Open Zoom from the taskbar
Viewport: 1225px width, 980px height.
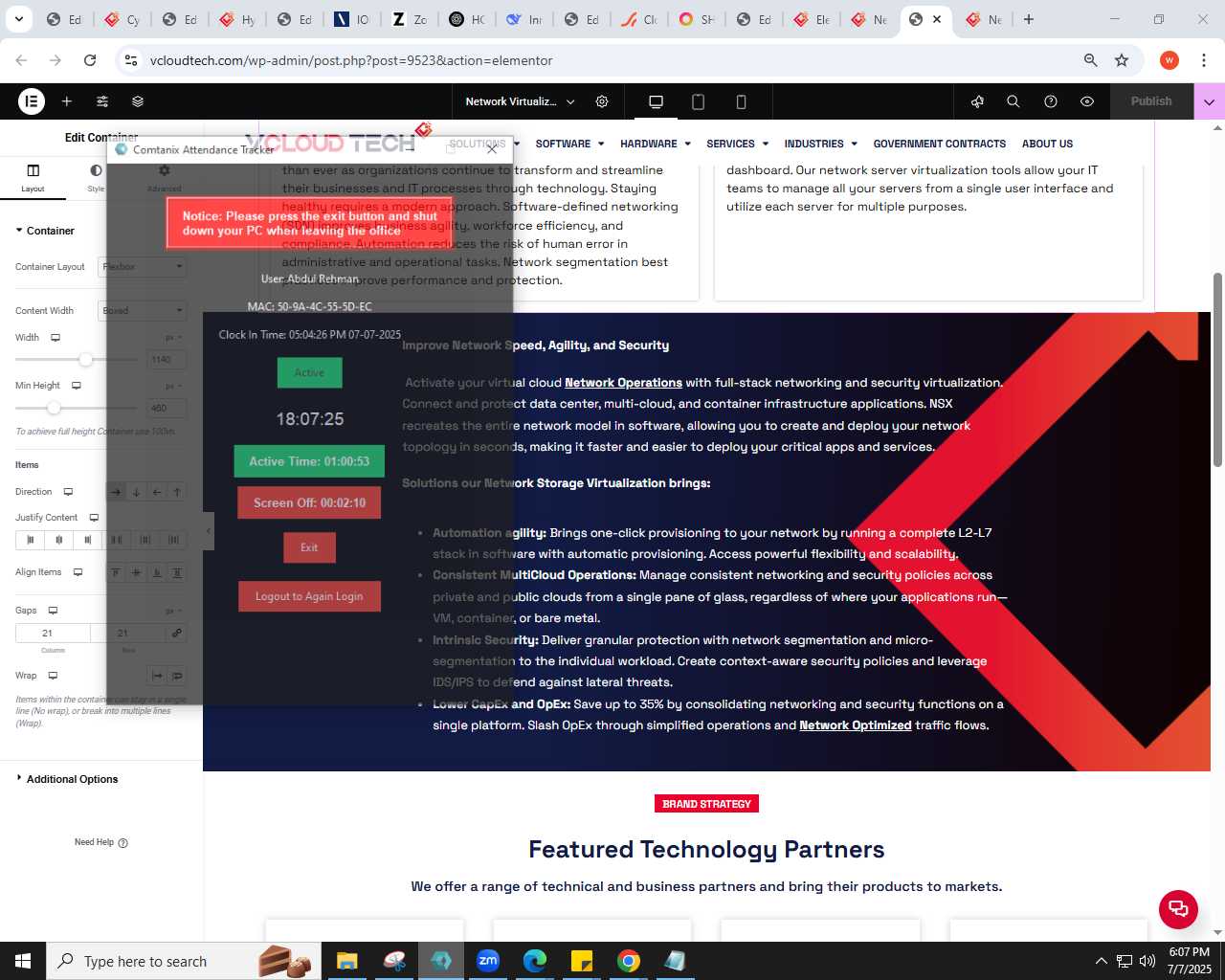coord(488,961)
